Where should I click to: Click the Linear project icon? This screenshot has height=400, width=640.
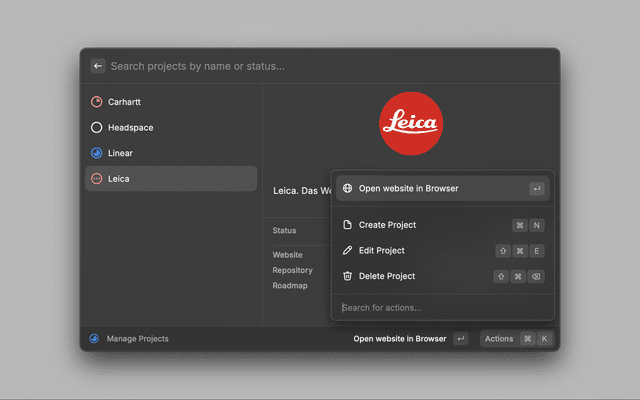(x=96, y=153)
